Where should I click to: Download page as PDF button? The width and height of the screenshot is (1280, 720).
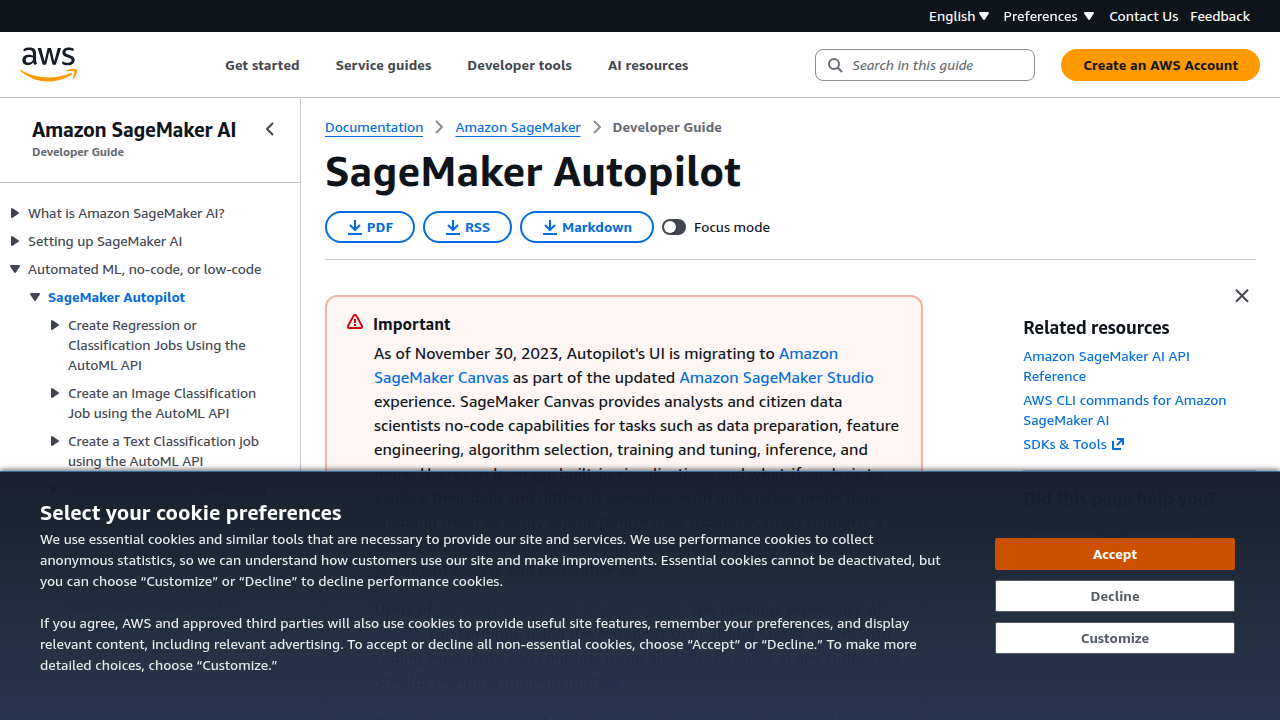370,227
